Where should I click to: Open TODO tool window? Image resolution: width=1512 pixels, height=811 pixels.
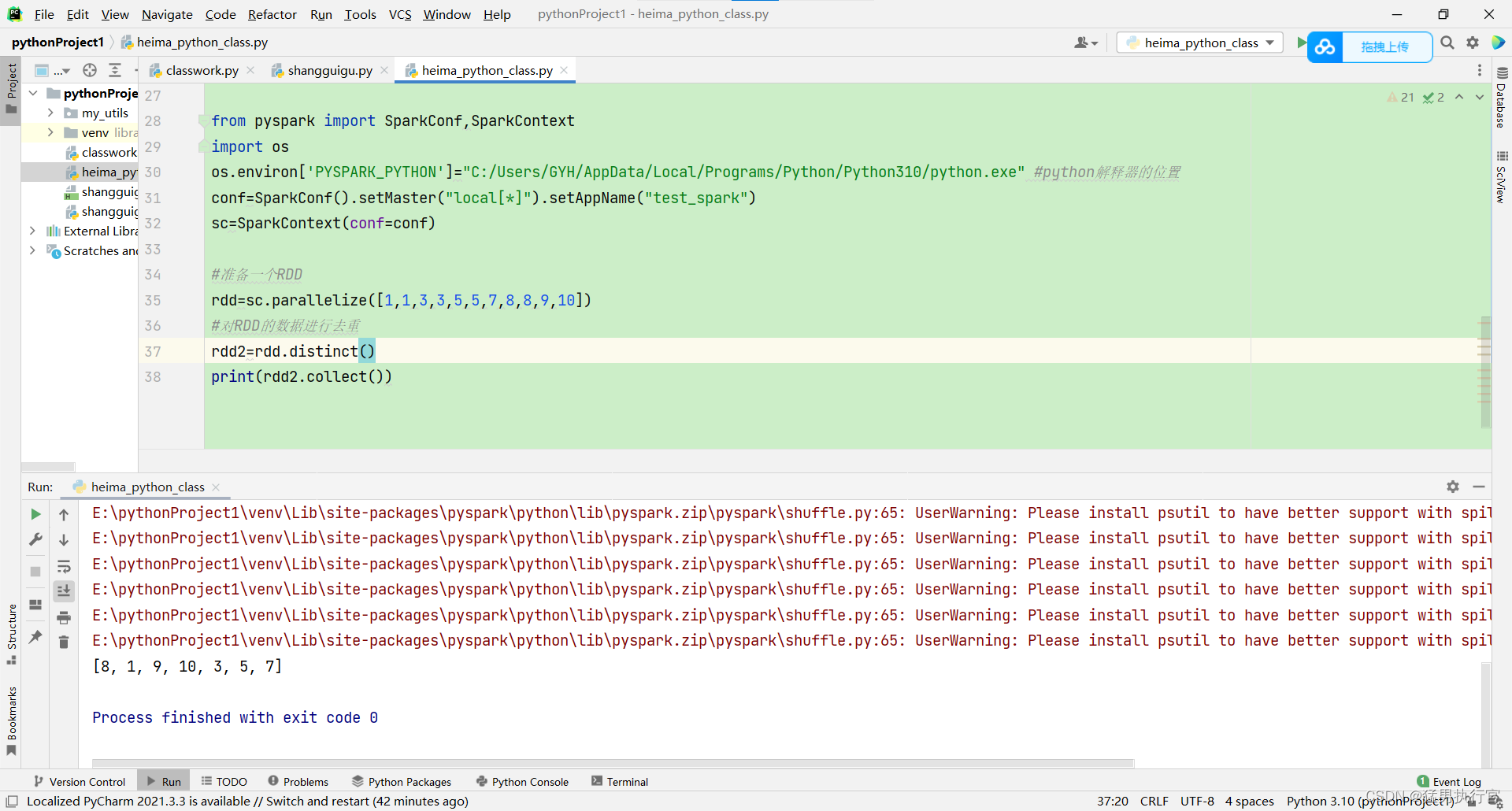224,781
